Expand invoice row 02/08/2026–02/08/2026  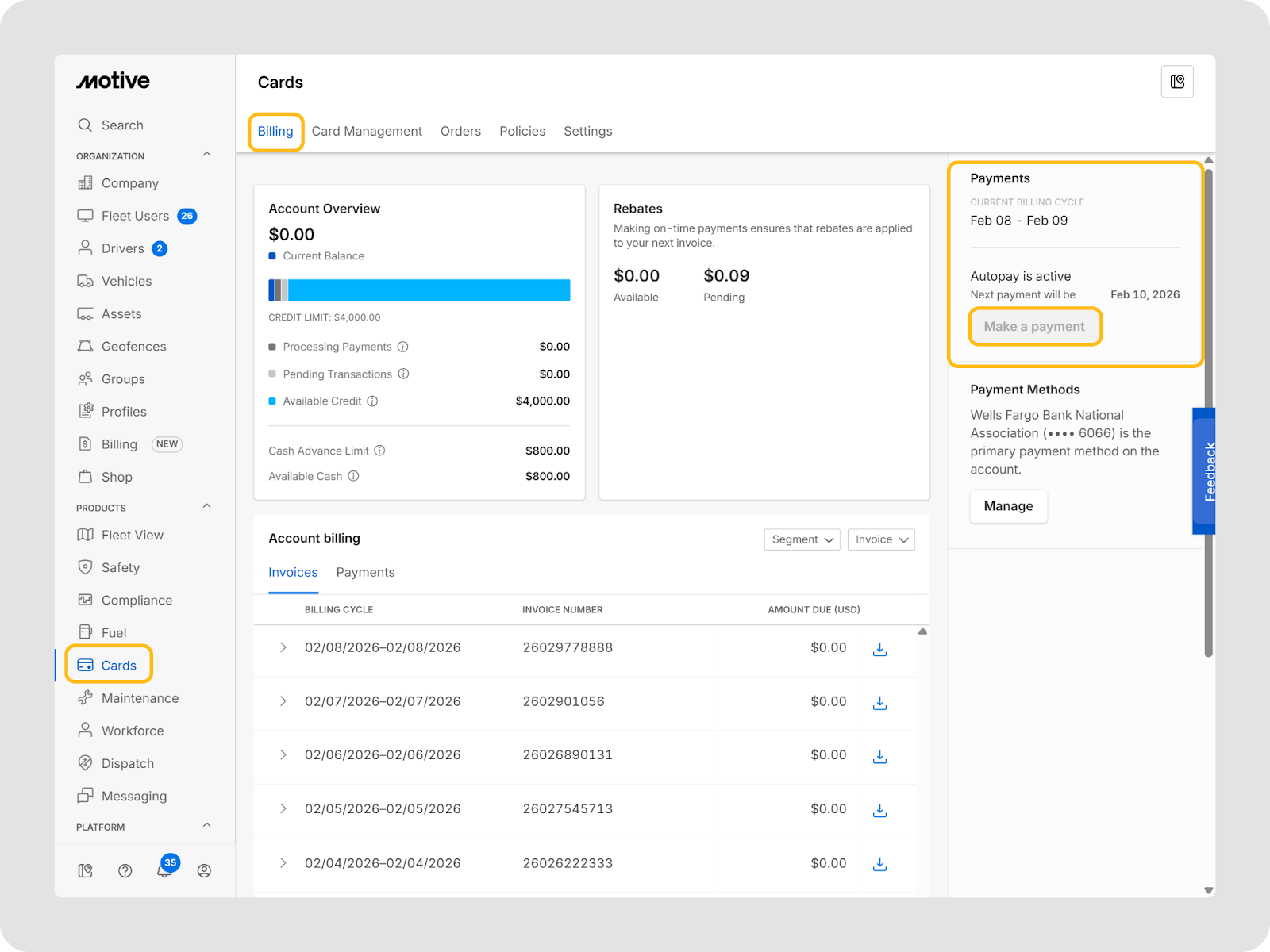point(283,648)
